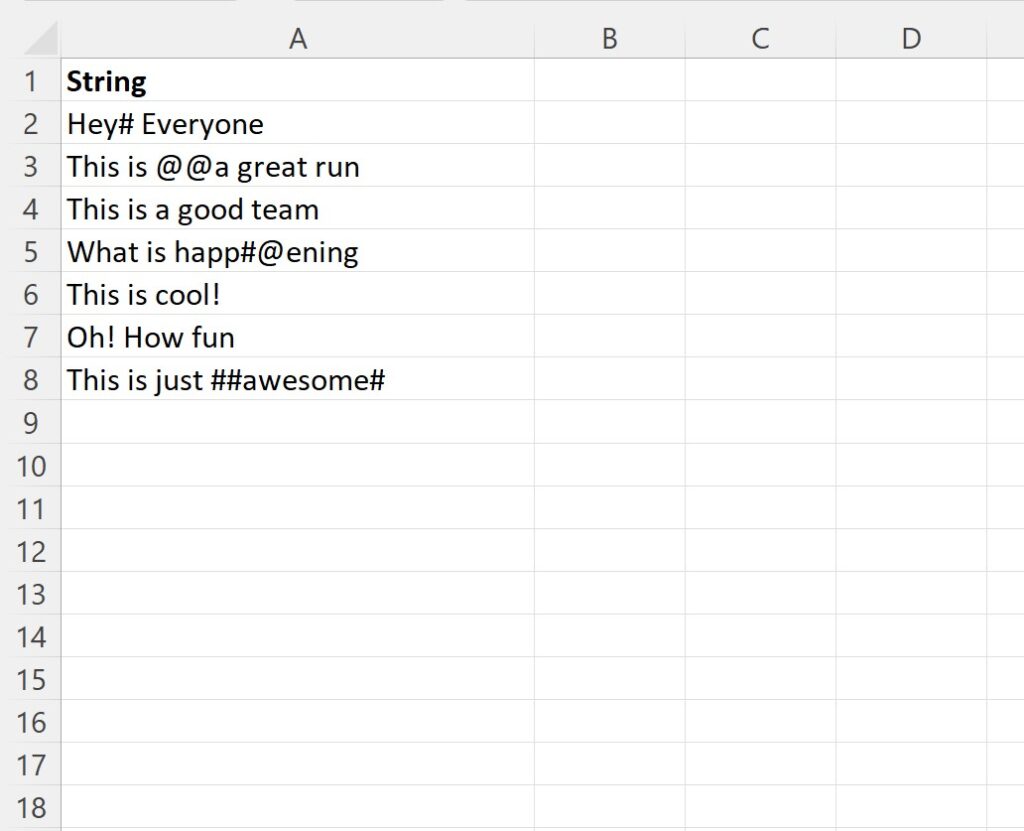
Task: Select row 4 header
Action: [x=31, y=209]
